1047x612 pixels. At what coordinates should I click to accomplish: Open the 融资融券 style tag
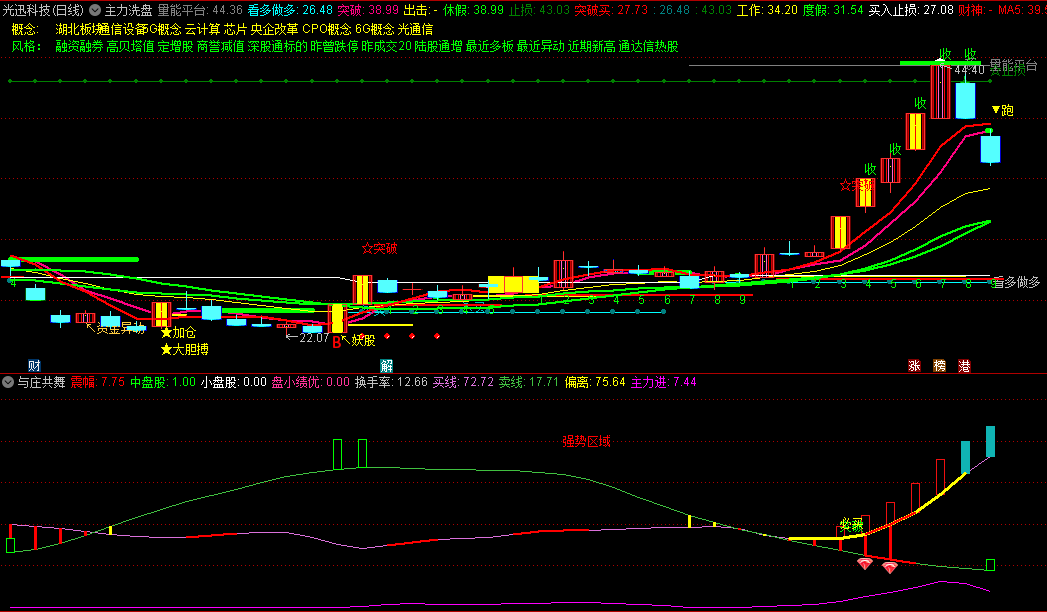[79, 46]
